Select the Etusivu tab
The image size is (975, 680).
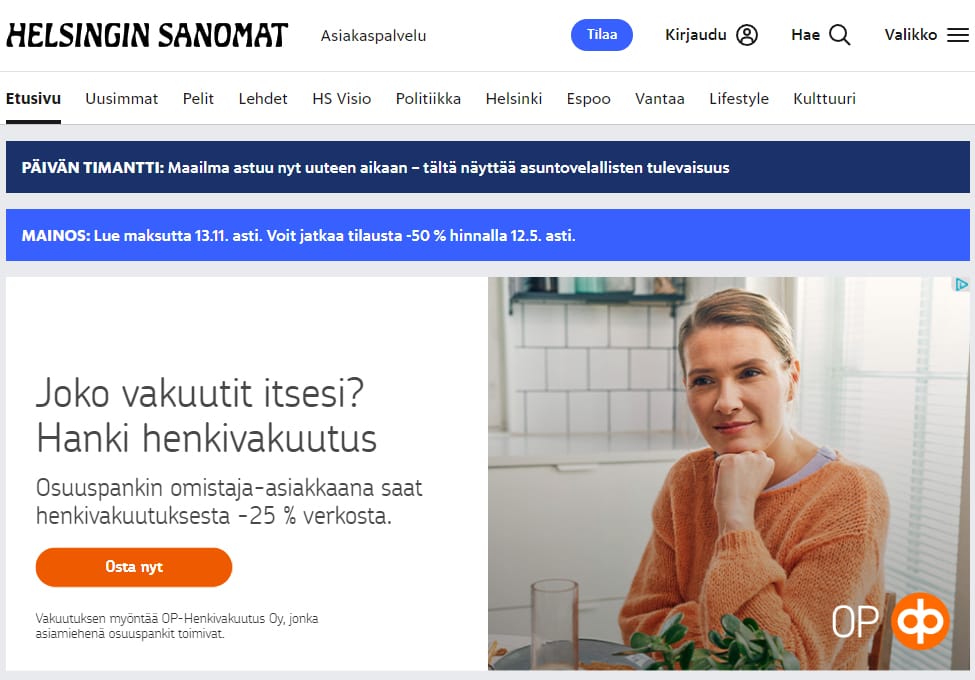coord(34,99)
